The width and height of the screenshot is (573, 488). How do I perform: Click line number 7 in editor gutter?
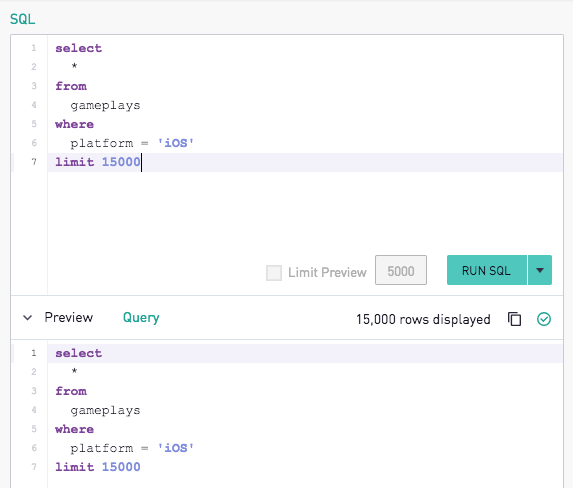(34, 162)
